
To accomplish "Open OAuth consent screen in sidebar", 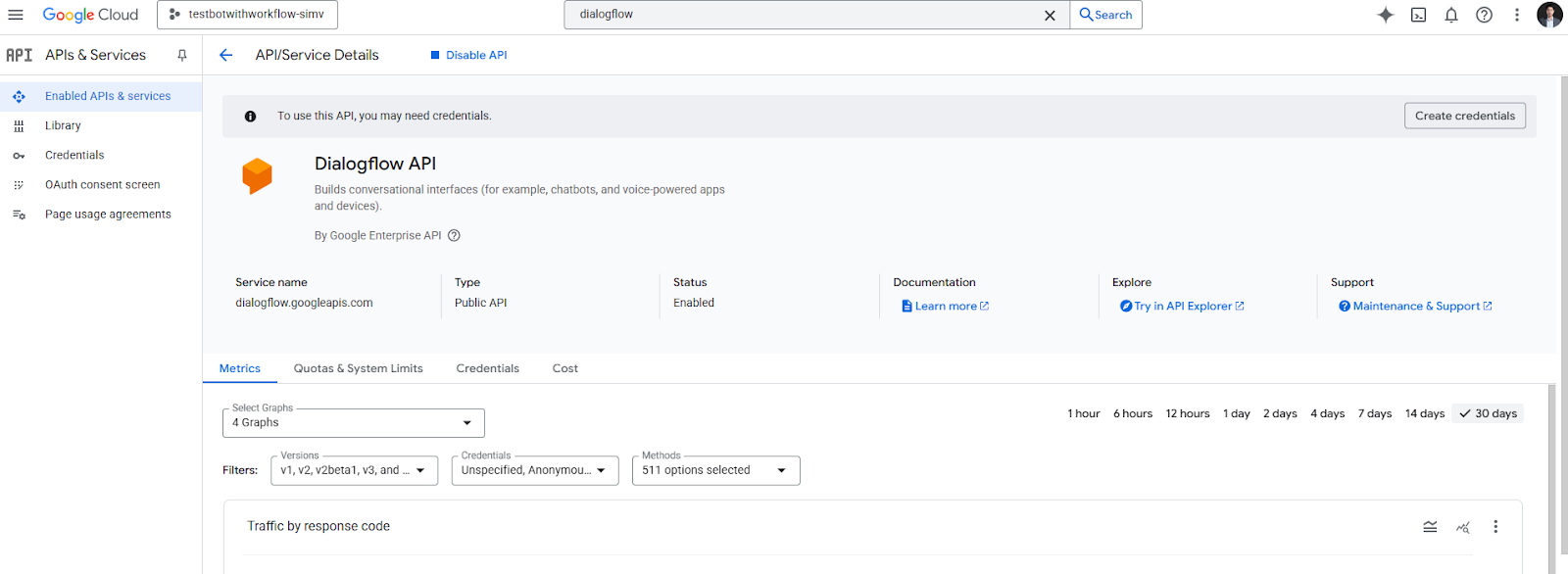I will point(101,184).
